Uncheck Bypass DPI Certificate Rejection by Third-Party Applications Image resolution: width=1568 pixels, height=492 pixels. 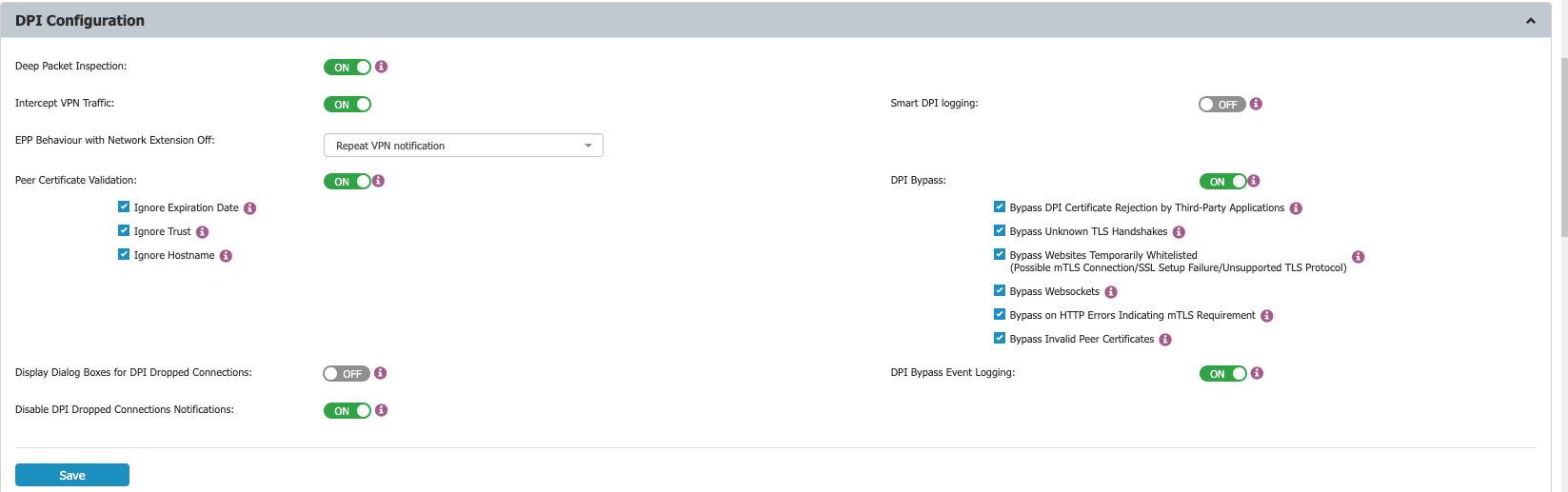[x=1000, y=207]
